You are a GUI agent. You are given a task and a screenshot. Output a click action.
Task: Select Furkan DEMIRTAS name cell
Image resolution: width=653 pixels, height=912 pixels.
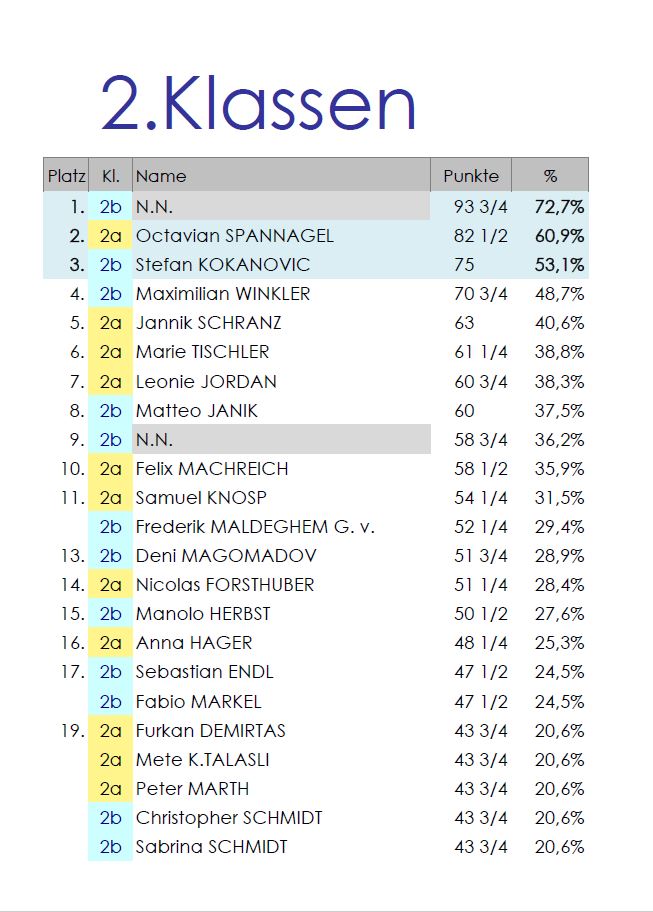point(210,731)
